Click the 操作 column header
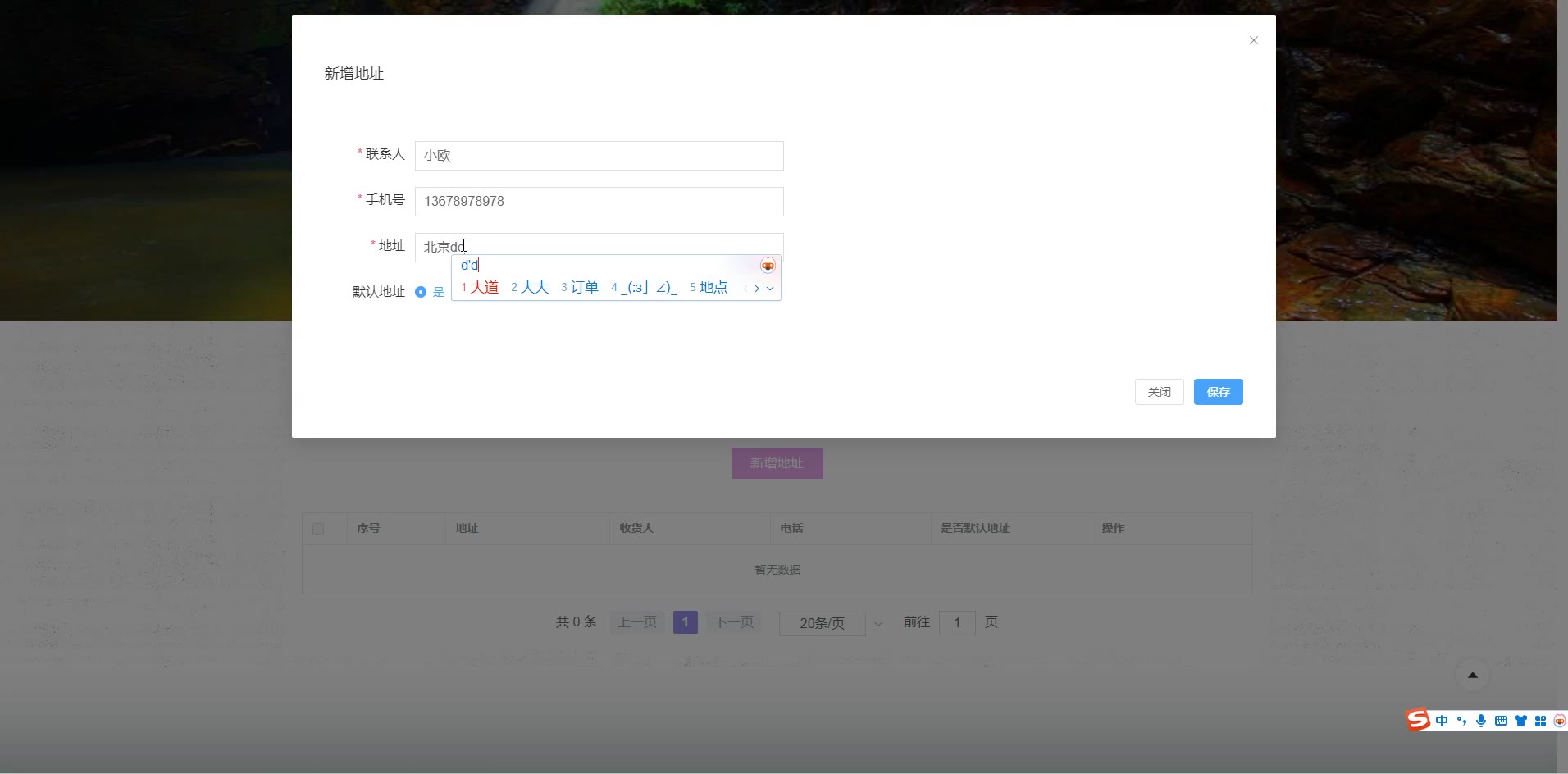Image resolution: width=1568 pixels, height=774 pixels. coord(1113,529)
